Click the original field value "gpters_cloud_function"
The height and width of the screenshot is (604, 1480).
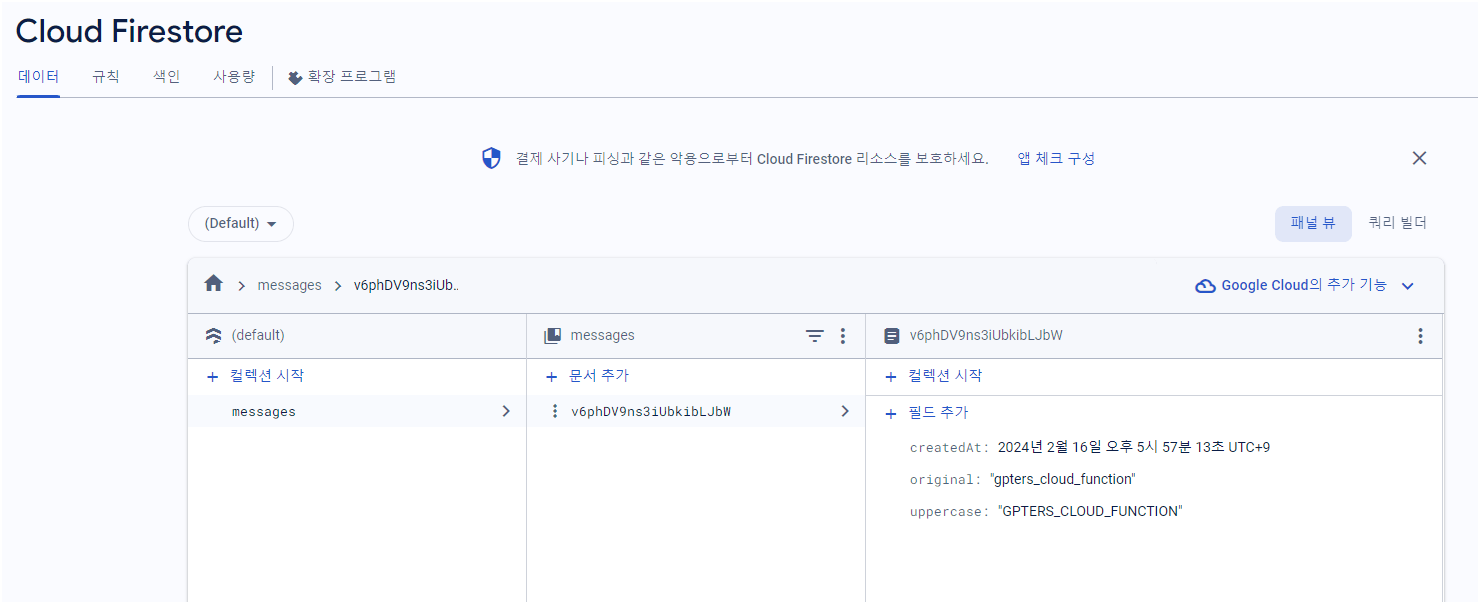[1063, 479]
